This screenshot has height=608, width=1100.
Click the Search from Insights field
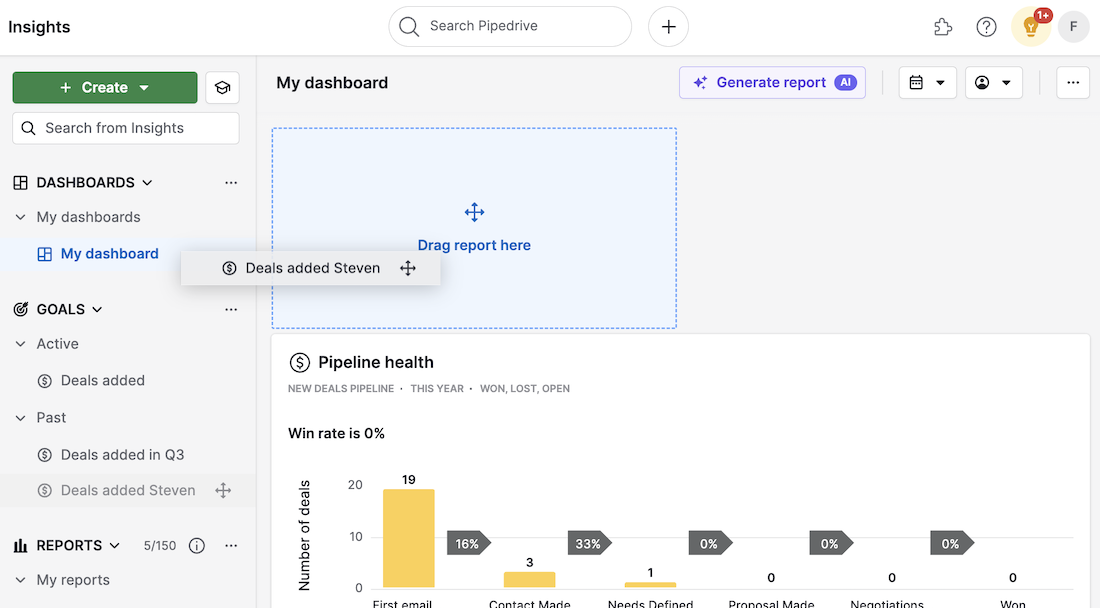pos(126,128)
